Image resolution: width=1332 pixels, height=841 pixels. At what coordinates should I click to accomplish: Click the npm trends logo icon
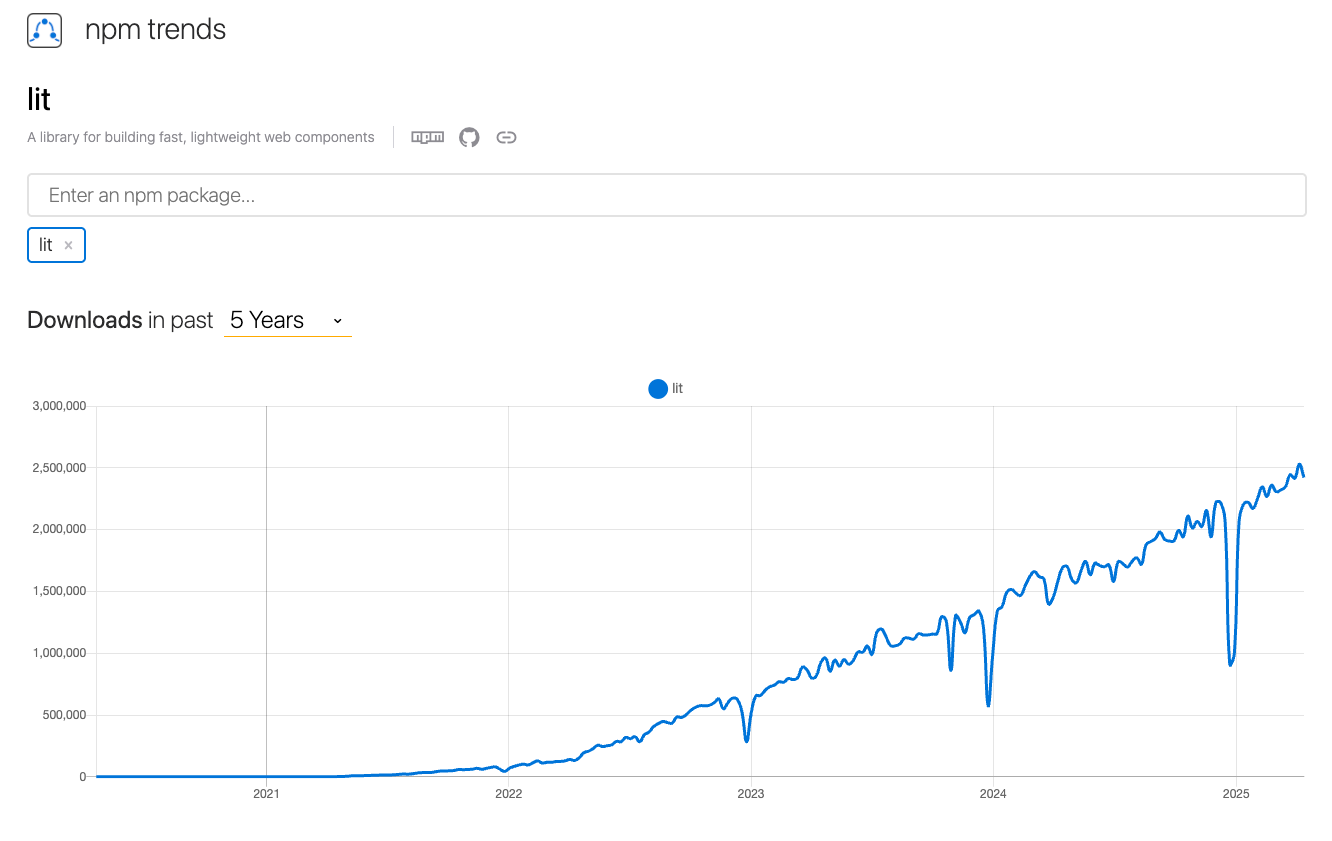pyautogui.click(x=44, y=30)
